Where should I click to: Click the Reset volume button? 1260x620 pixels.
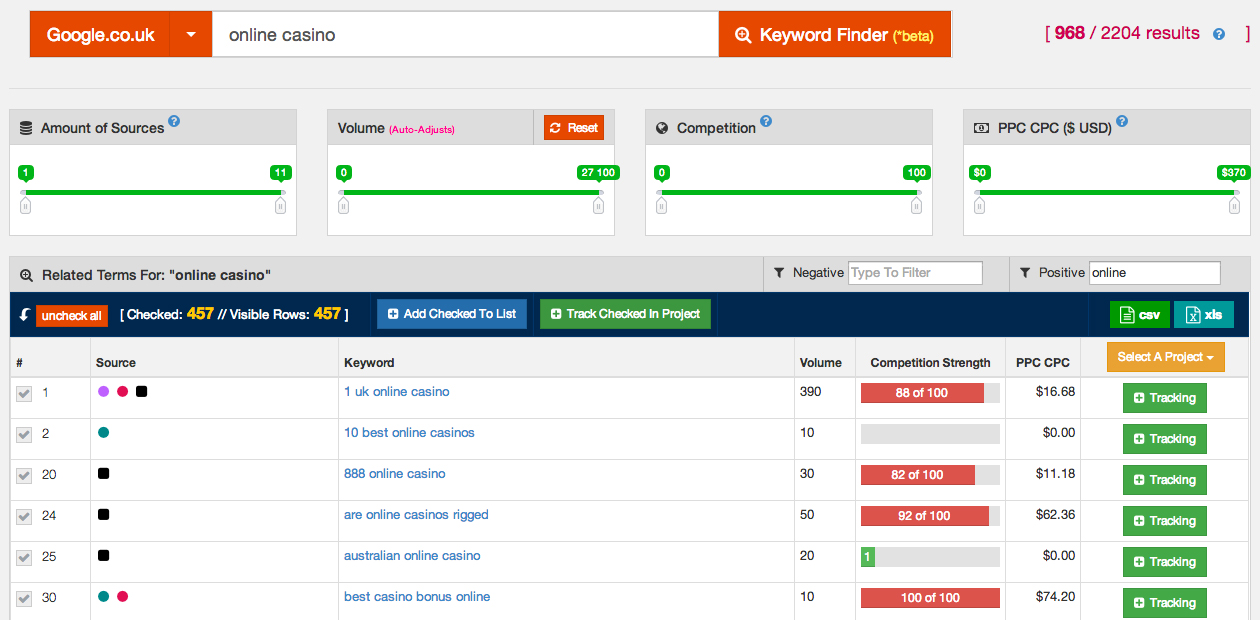pyautogui.click(x=574, y=128)
